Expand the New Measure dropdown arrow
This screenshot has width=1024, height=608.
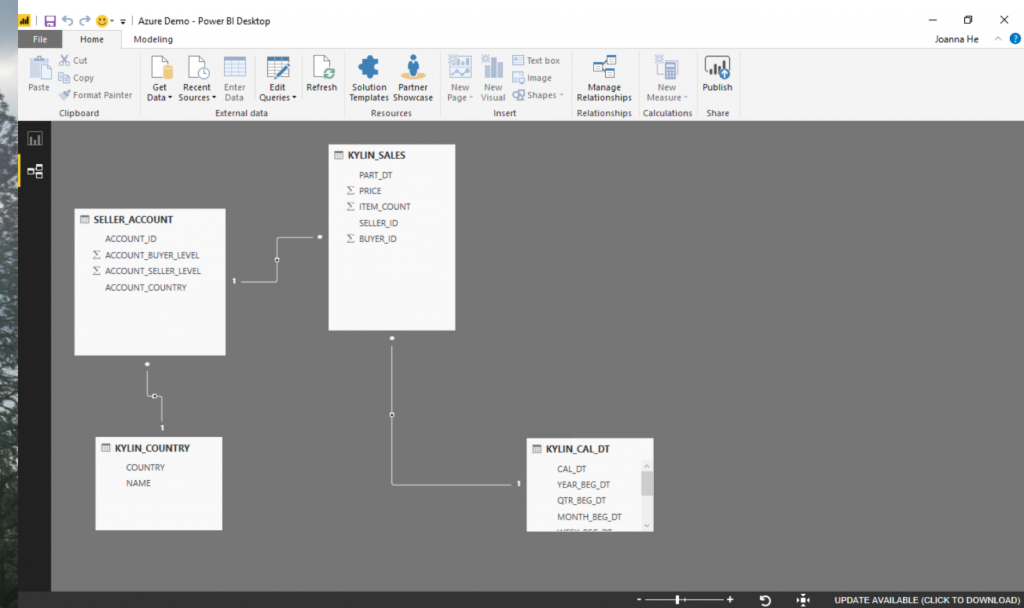(x=686, y=98)
